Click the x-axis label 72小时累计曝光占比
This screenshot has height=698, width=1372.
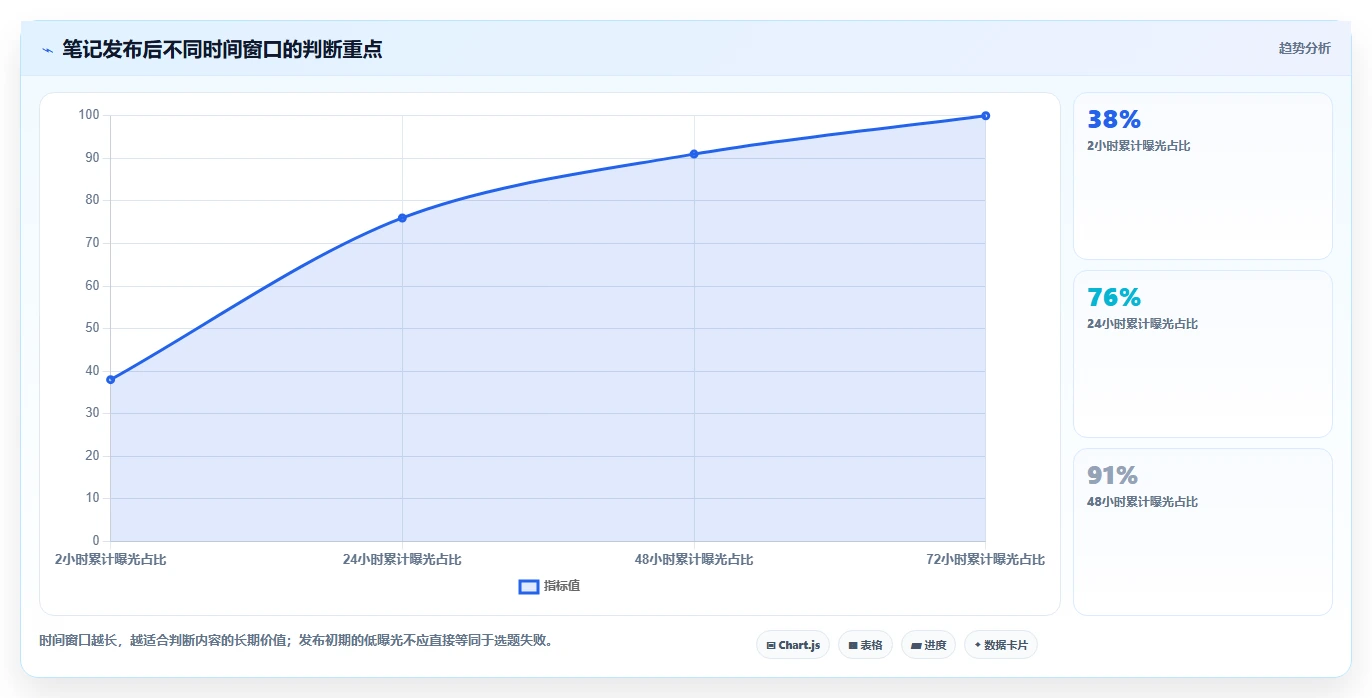pos(986,560)
